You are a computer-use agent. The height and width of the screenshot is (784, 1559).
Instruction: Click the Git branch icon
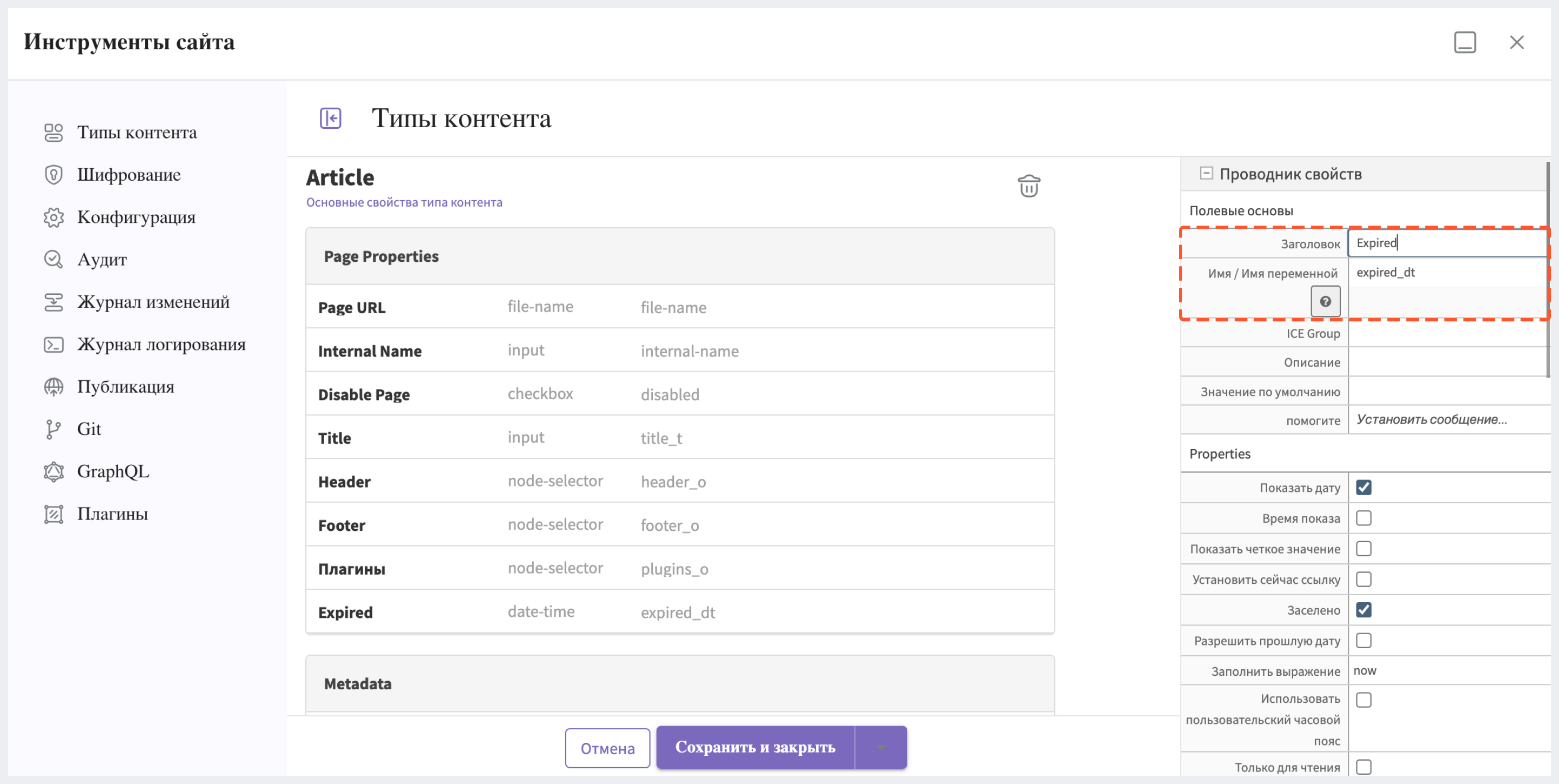53,429
